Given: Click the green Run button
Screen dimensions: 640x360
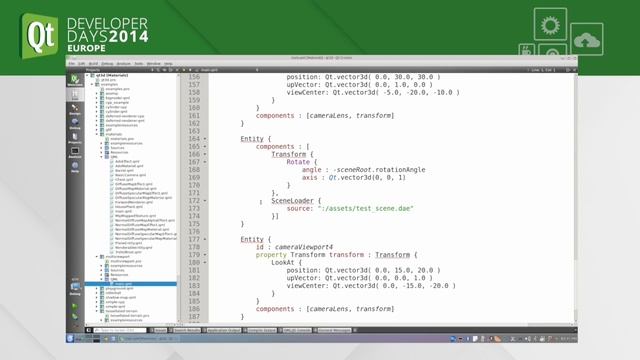Looking at the screenshot, I should coord(75,306).
